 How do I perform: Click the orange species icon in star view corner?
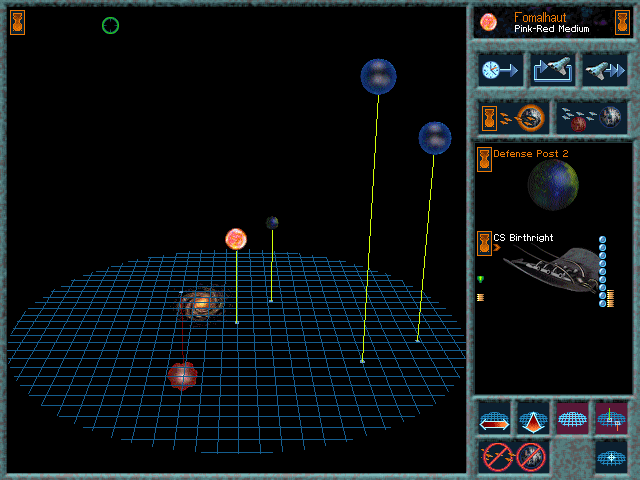pyautogui.click(x=18, y=22)
